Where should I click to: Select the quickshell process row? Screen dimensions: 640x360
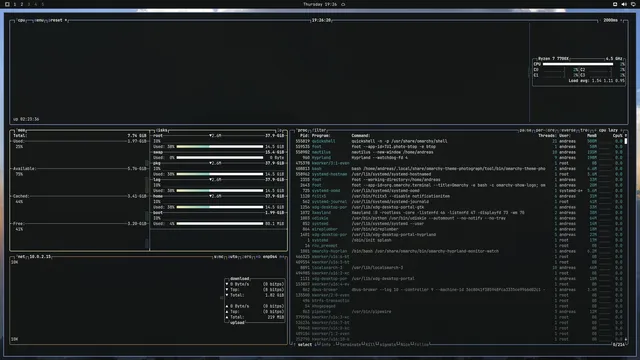point(459,141)
